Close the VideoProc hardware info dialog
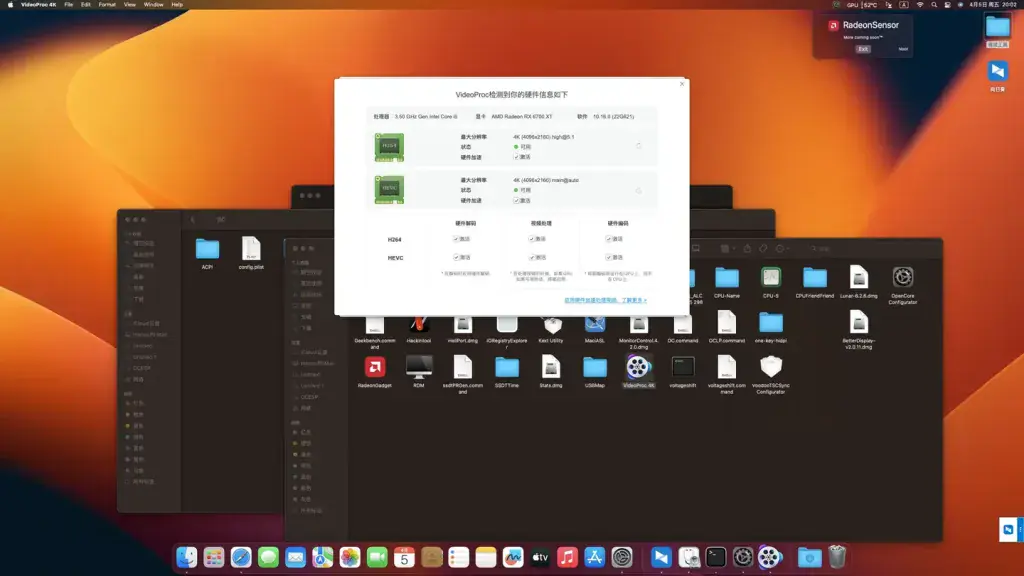 [682, 84]
